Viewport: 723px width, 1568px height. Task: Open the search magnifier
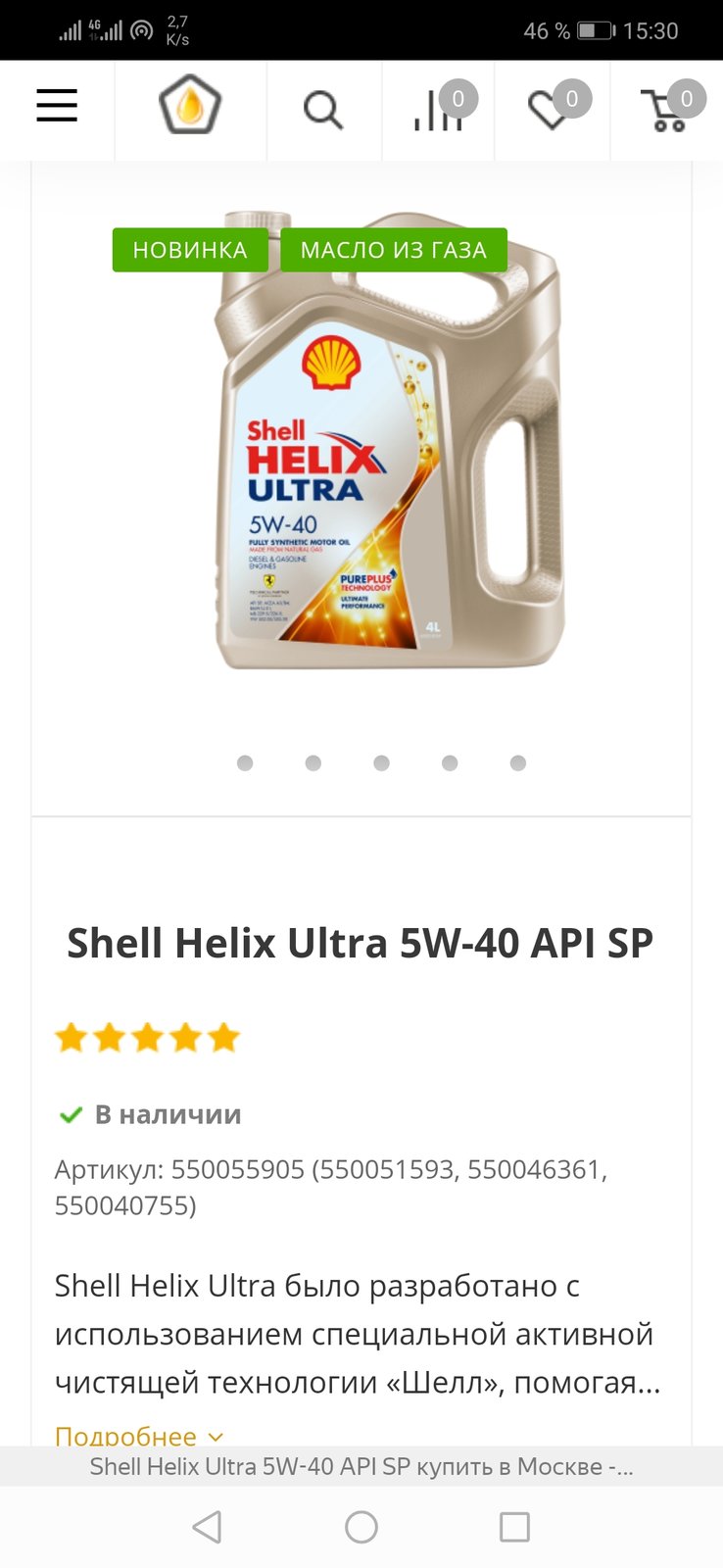click(322, 111)
